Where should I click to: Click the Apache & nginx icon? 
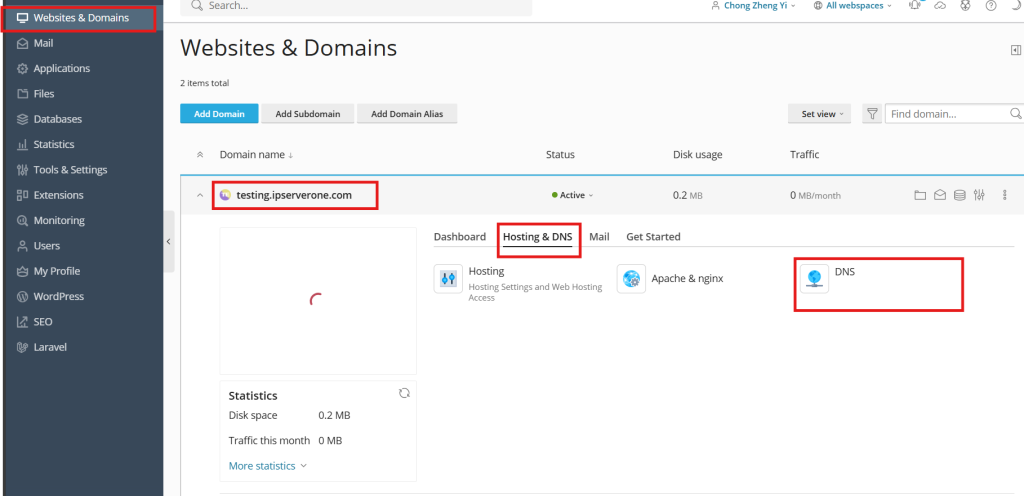point(631,279)
